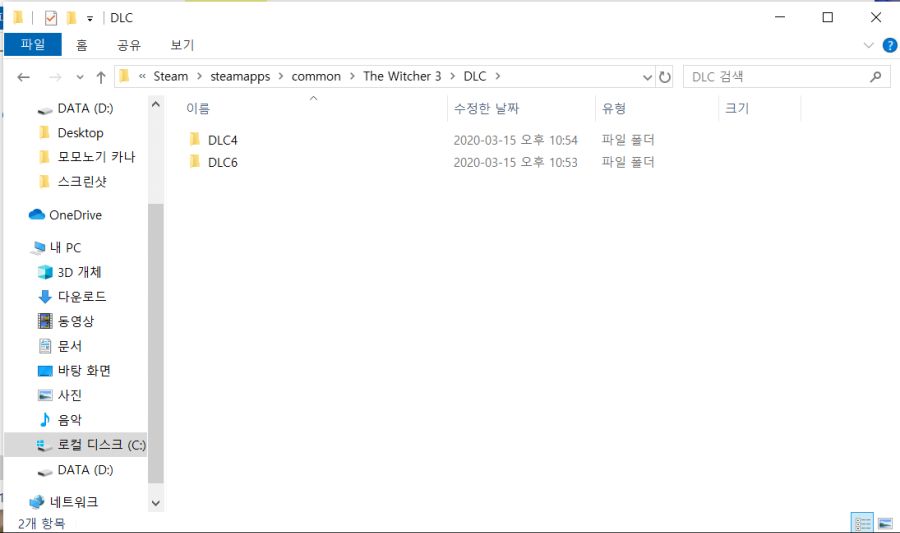Open 스크린샷 folder in sidebar
900x533 pixels.
(82, 182)
